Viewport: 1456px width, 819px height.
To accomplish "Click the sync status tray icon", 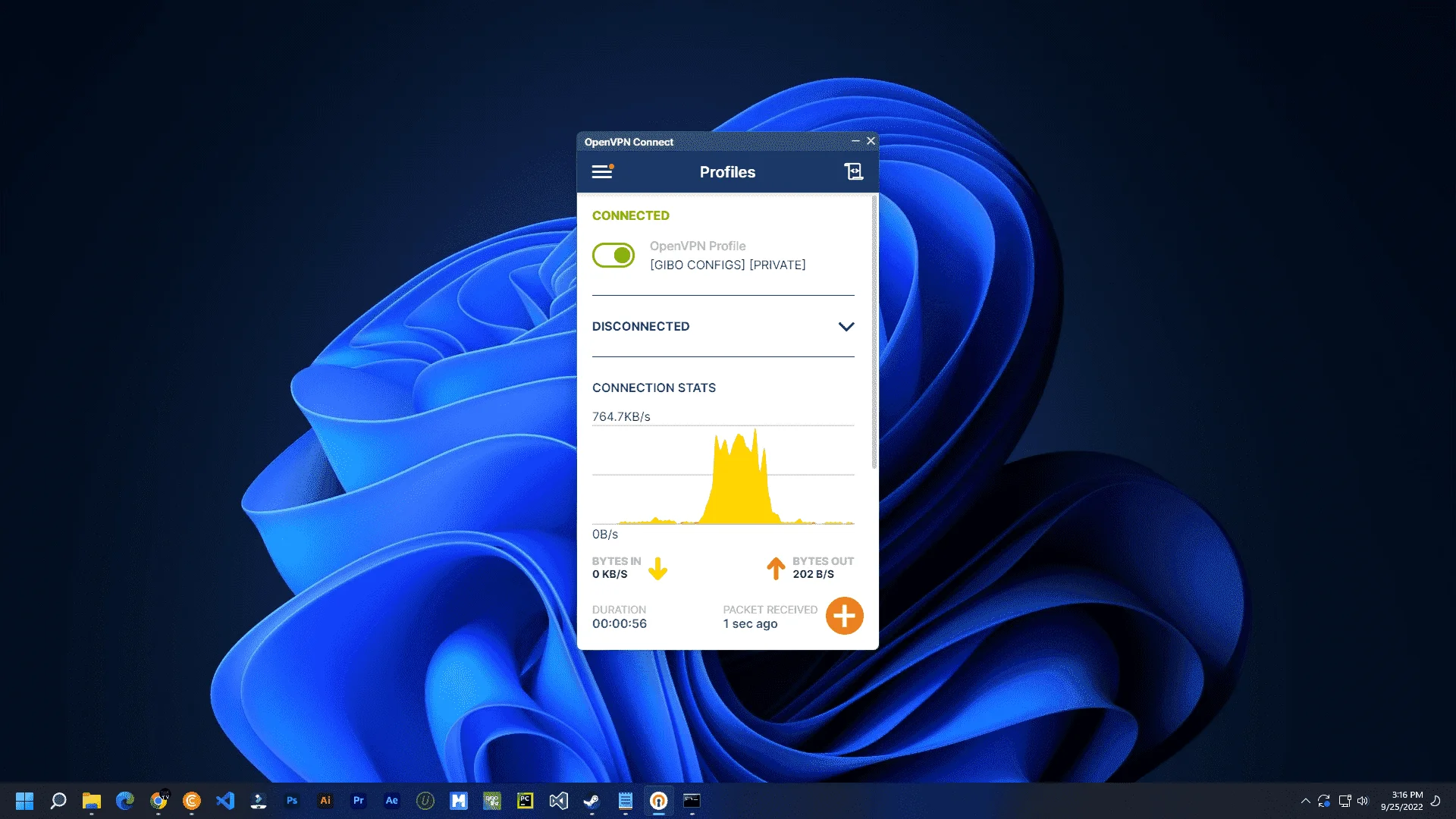I will tap(1324, 801).
